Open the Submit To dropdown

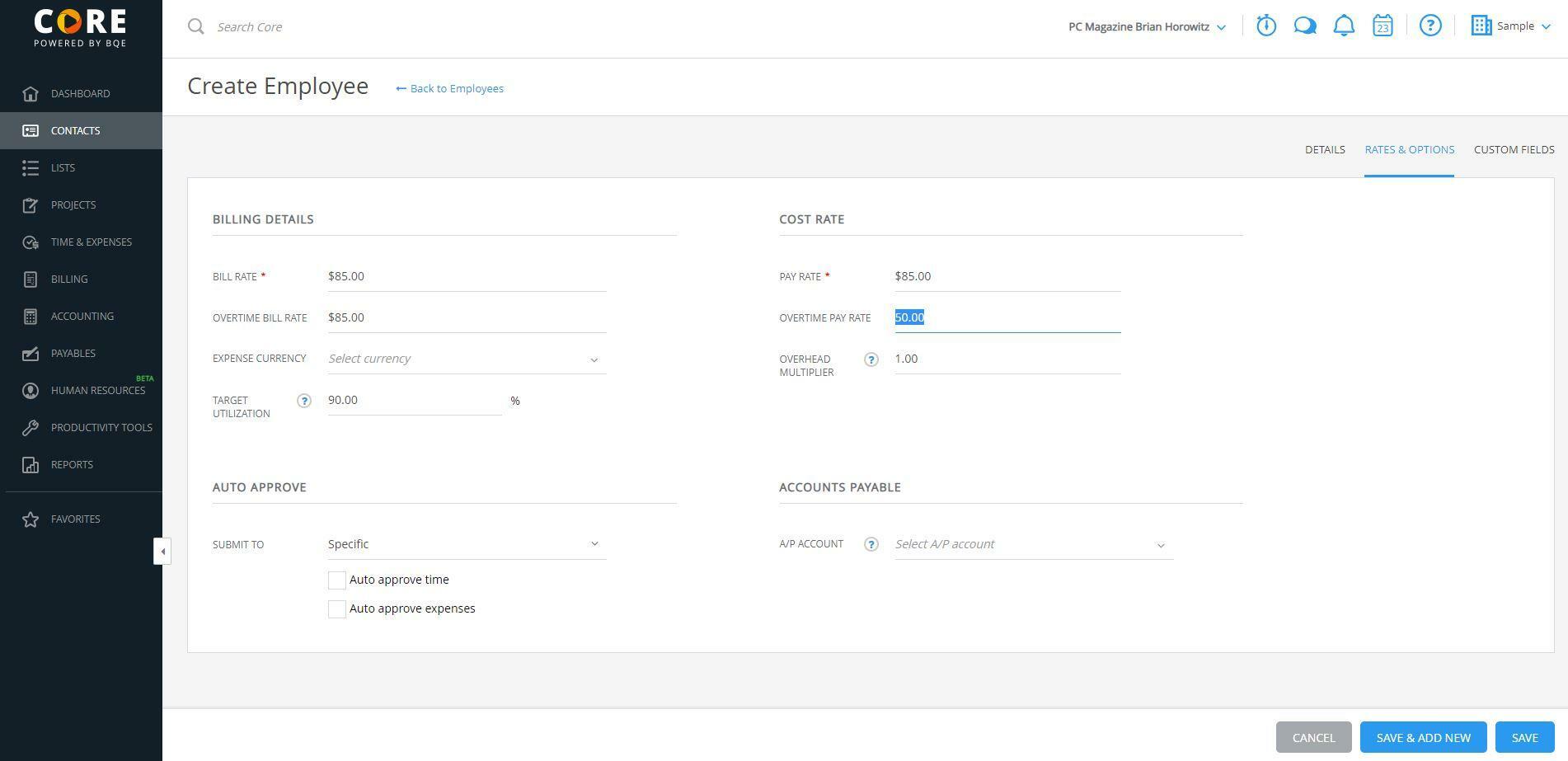467,544
